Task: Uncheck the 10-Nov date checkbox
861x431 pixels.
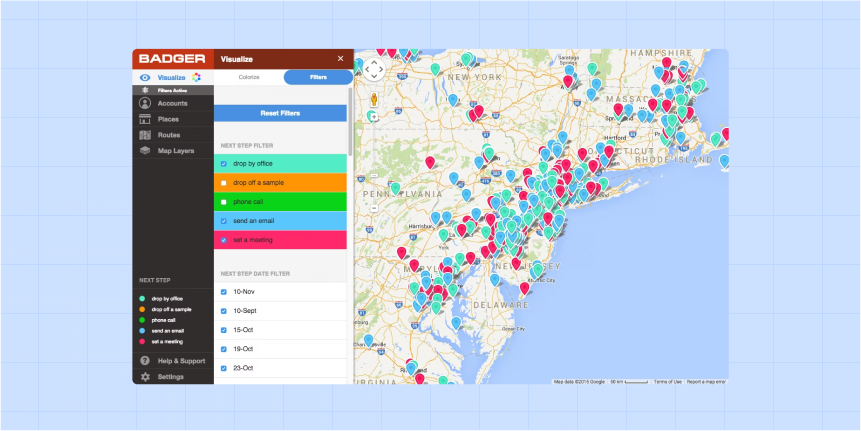Action: (223, 292)
